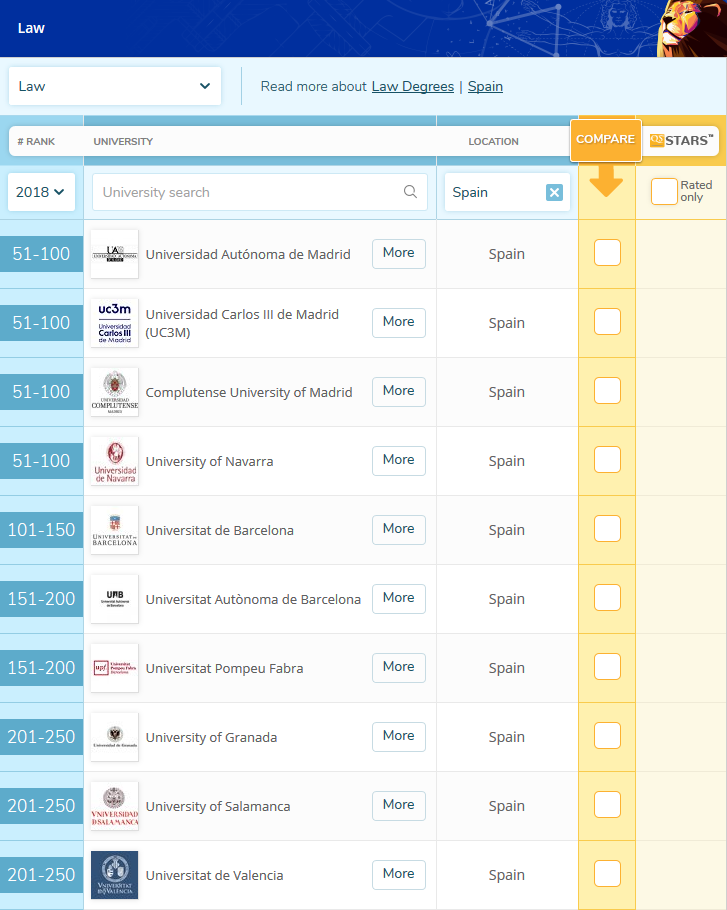Viewport: 727px width, 910px height.
Task: Open Complutense University of Madrid name link
Action: 249,392
